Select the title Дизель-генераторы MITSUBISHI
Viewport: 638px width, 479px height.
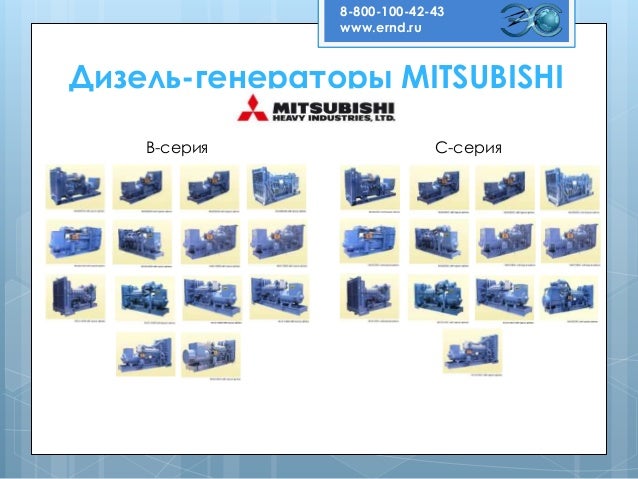[x=316, y=77]
